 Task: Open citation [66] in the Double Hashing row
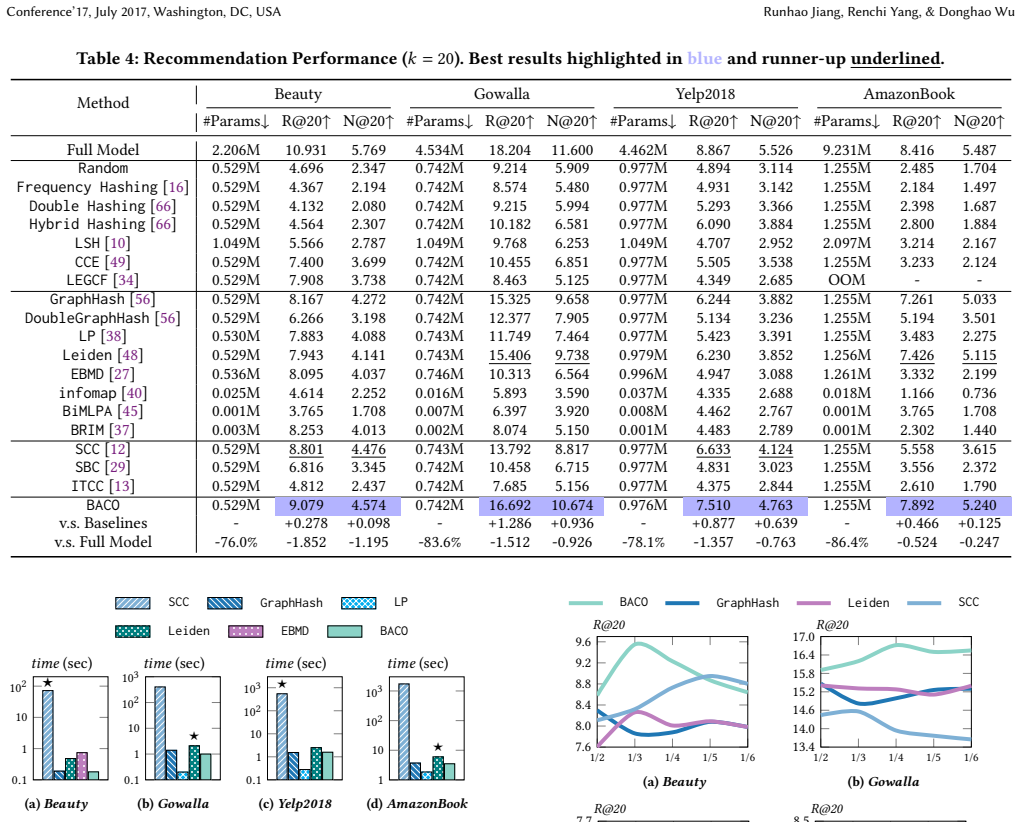[163, 206]
